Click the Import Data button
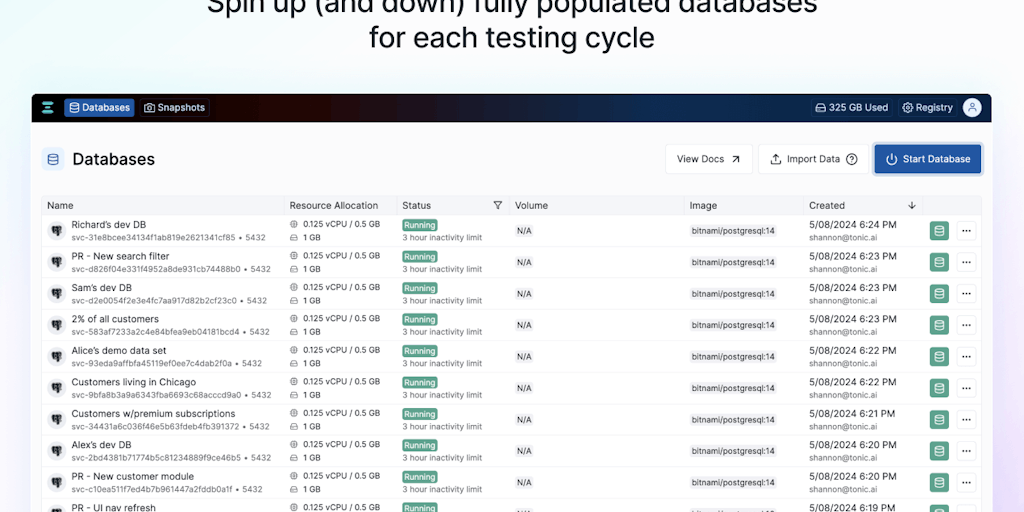This screenshot has width=1024, height=512. pyautogui.click(x=813, y=159)
